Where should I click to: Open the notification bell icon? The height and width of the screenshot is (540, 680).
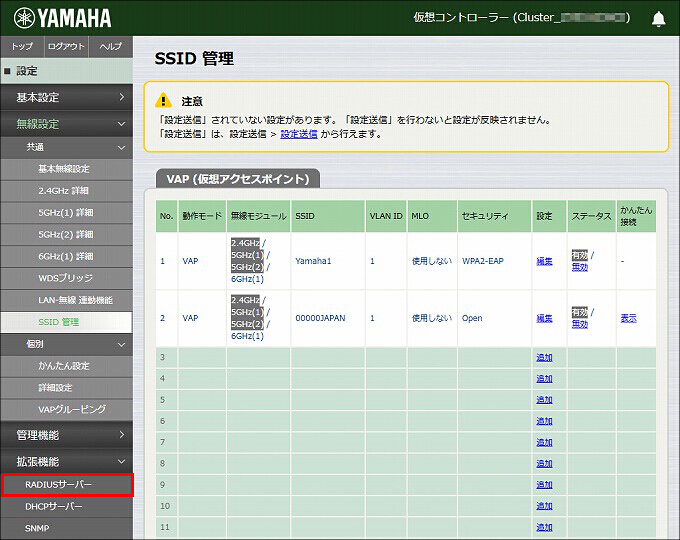(658, 19)
